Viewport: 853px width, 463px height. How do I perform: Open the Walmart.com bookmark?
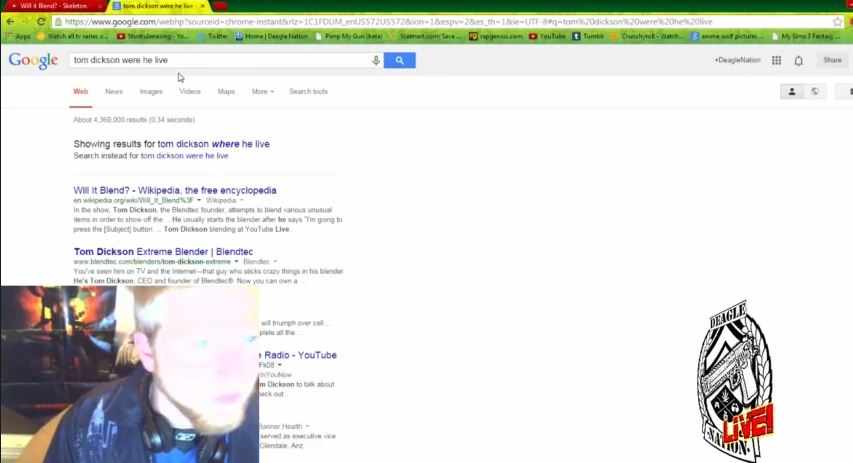click(x=425, y=36)
